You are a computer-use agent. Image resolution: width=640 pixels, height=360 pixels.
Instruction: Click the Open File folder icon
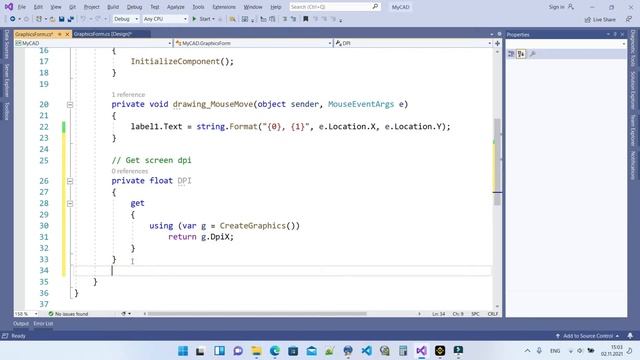click(x=52, y=19)
